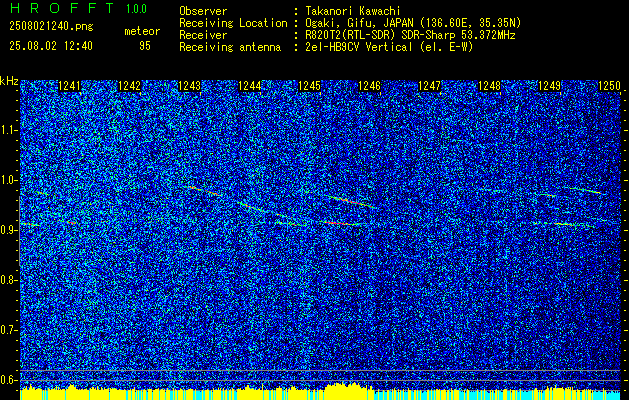Click the 1245 time marker

point(309,86)
